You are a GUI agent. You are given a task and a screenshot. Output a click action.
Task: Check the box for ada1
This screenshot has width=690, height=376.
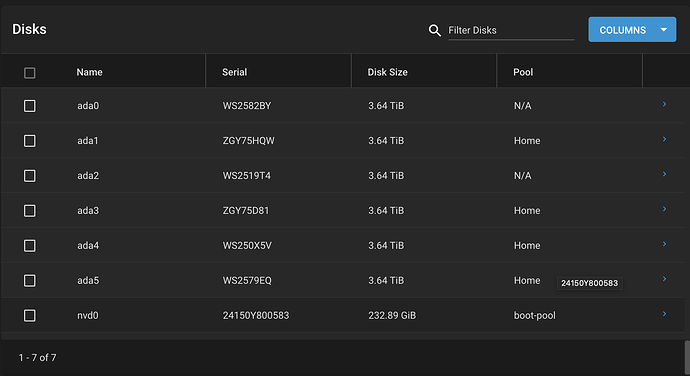tap(29, 141)
